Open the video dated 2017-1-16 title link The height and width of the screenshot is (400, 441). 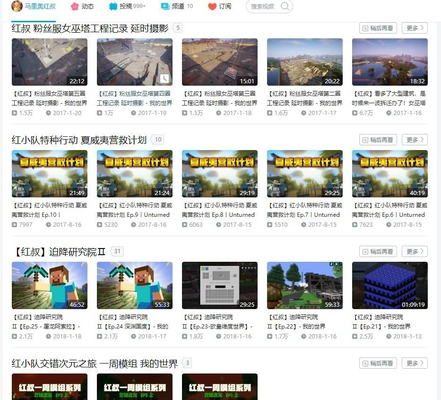point(390,98)
